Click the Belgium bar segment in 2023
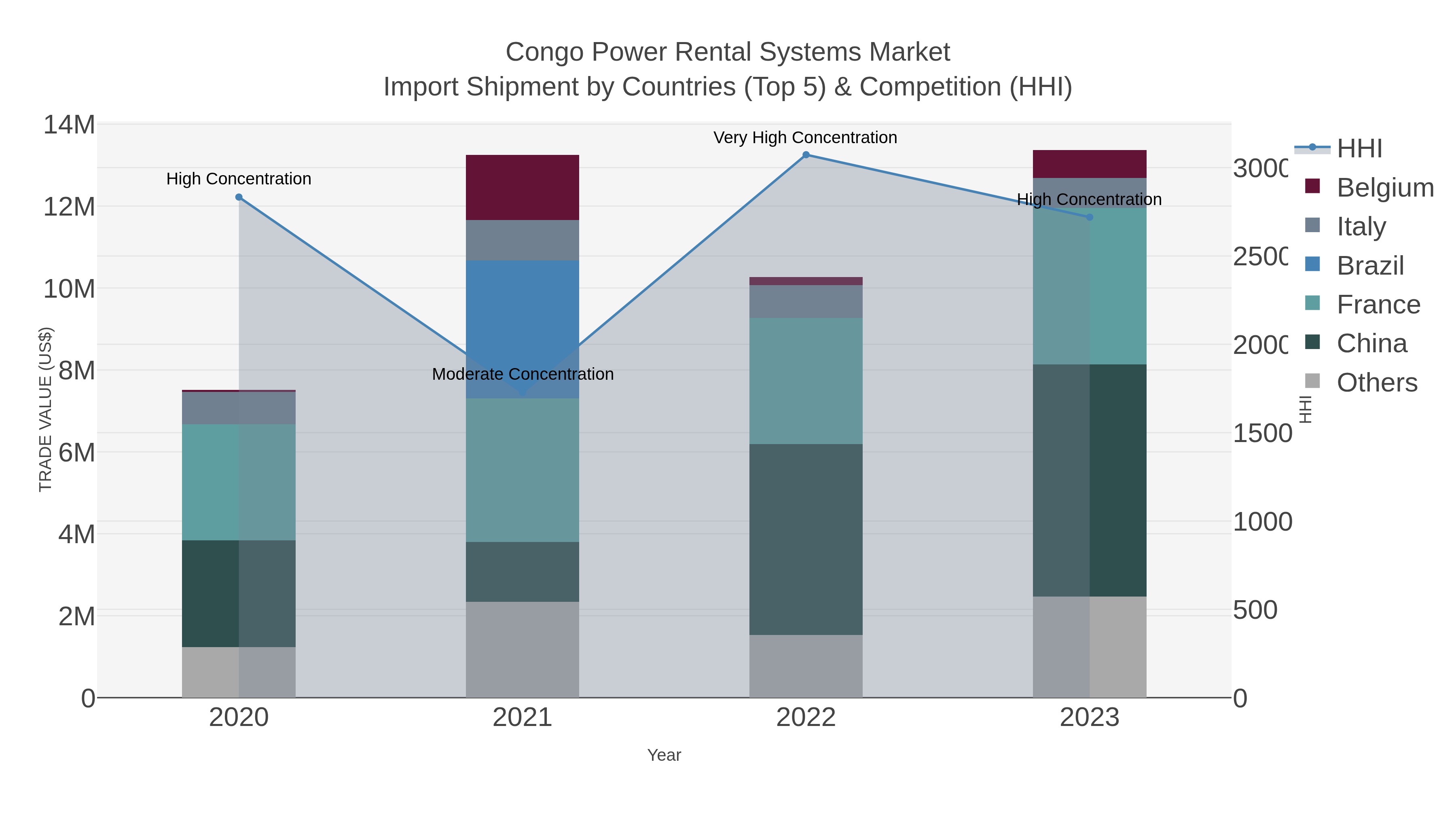This screenshot has height=819, width=1456. click(x=1090, y=165)
